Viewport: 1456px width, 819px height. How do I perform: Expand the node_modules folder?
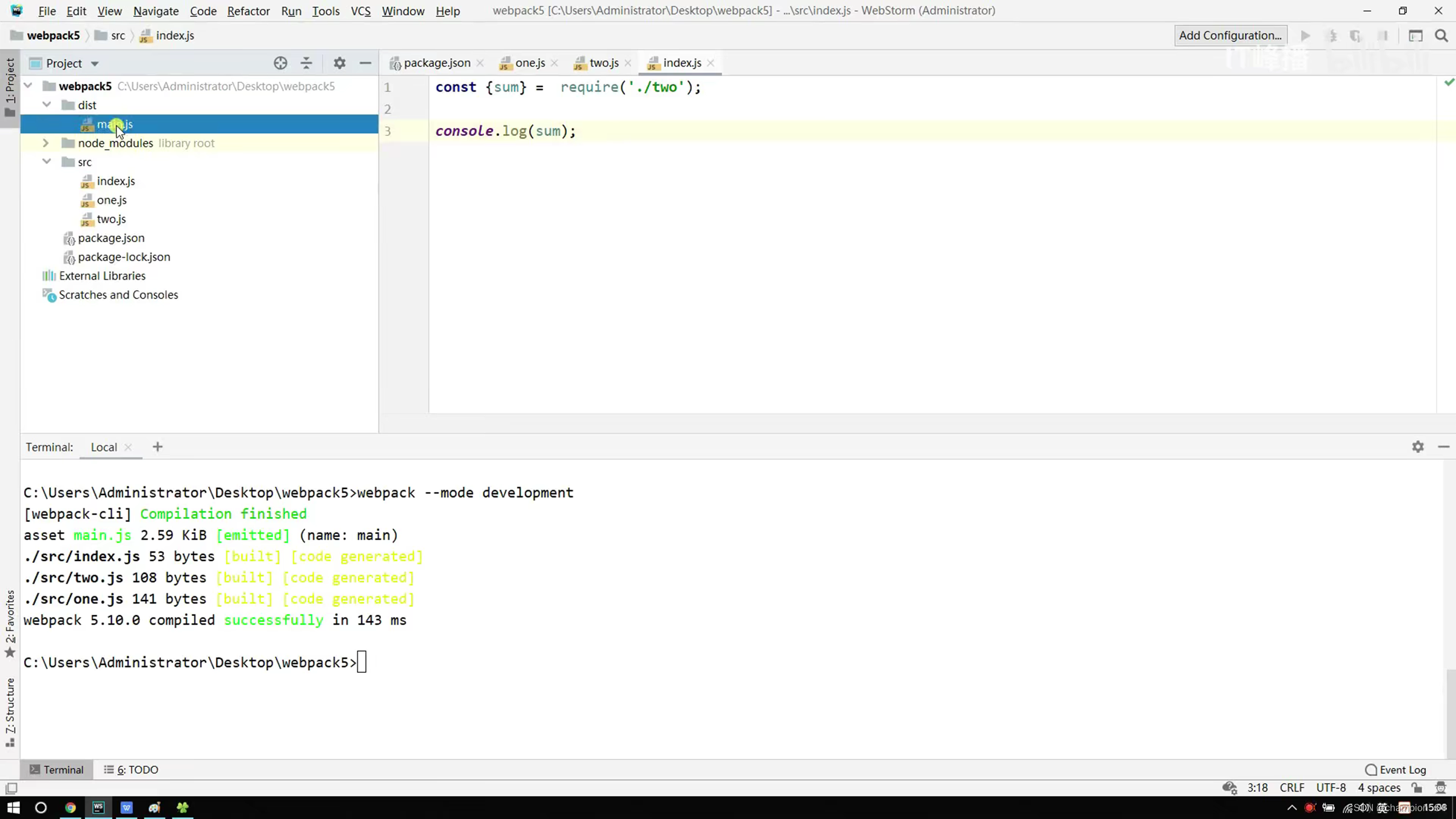[45, 143]
